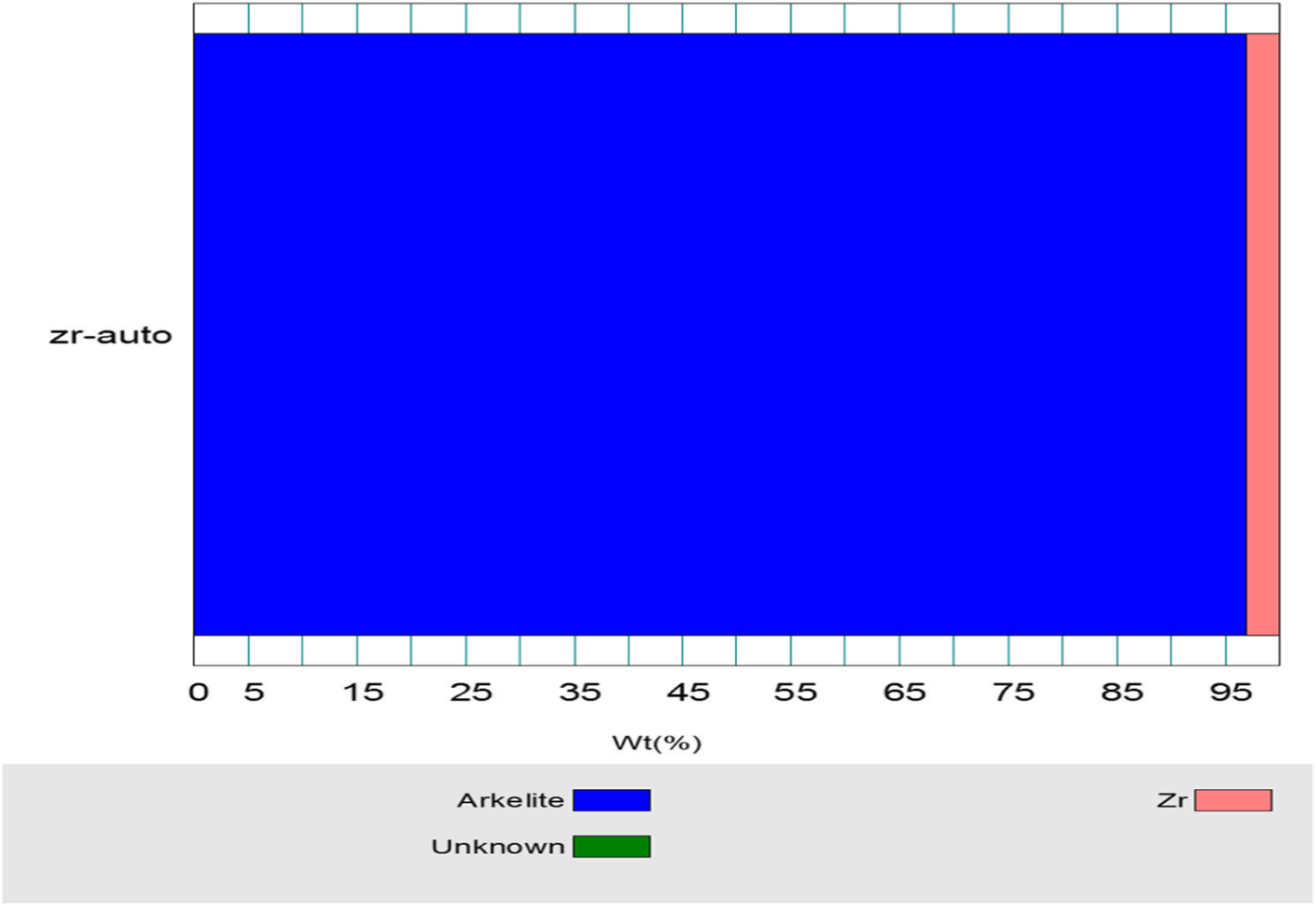Click the axis tick label 35
This screenshot has height=906, width=1316.
click(580, 692)
